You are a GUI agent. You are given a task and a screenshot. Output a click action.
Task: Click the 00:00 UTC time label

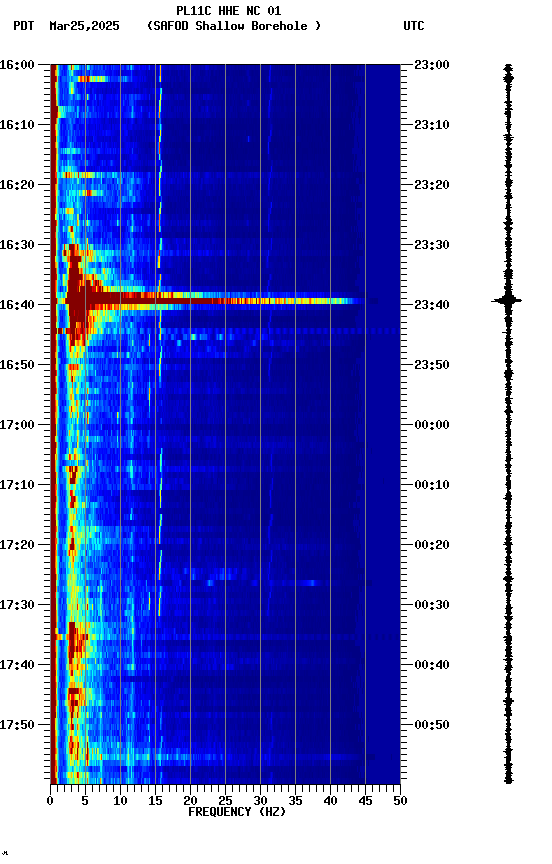[432, 425]
